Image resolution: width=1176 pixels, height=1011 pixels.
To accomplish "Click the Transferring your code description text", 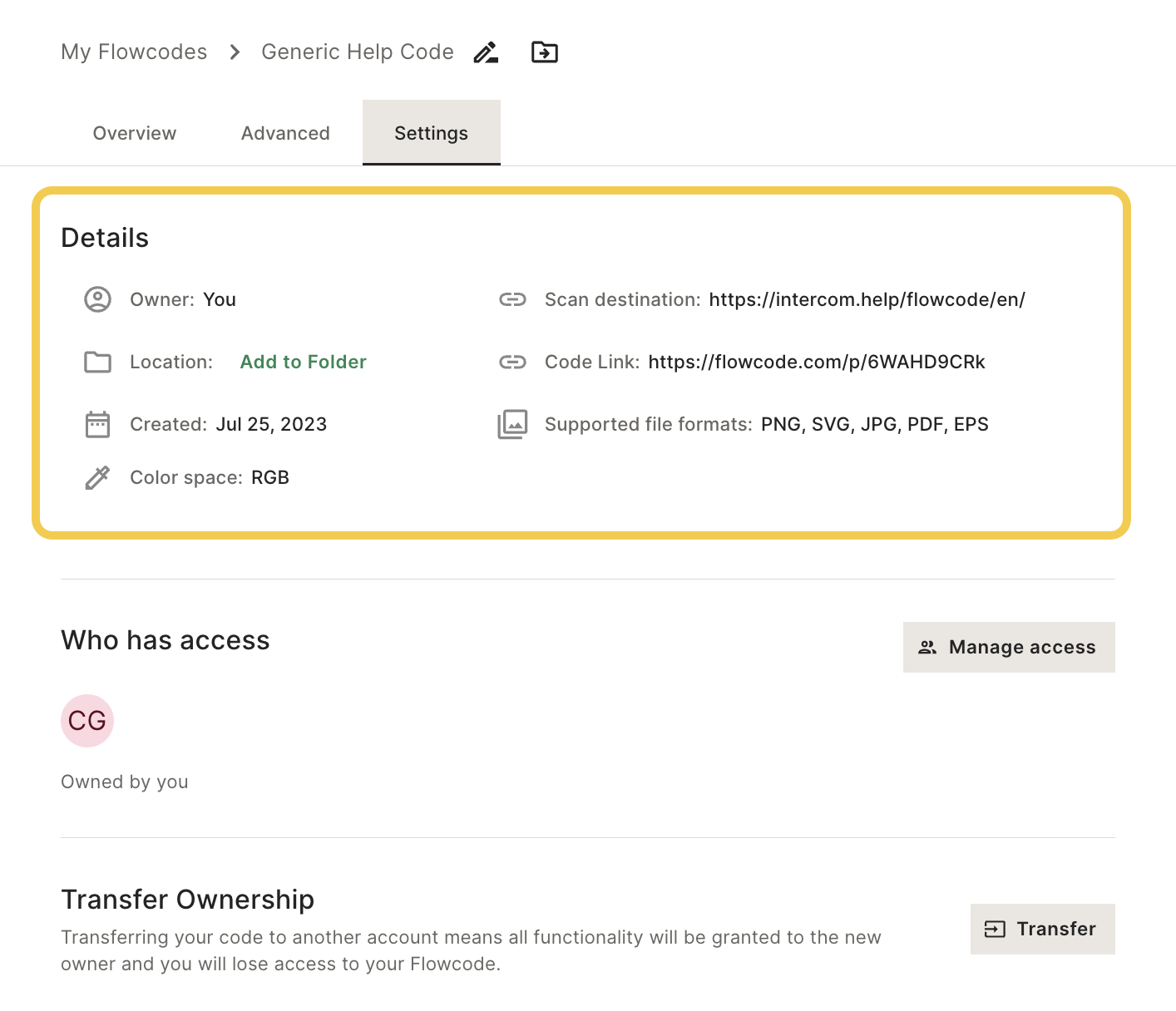I will (471, 950).
